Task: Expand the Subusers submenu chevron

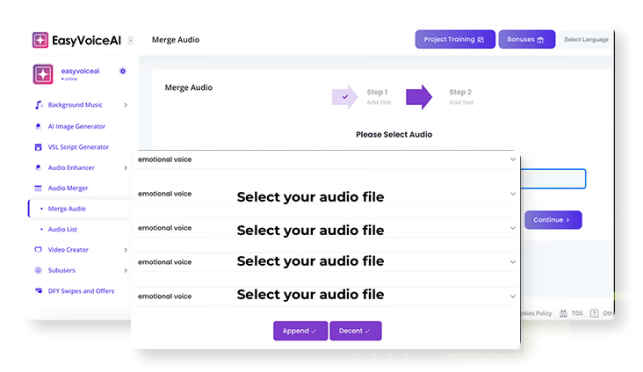Action: click(126, 270)
